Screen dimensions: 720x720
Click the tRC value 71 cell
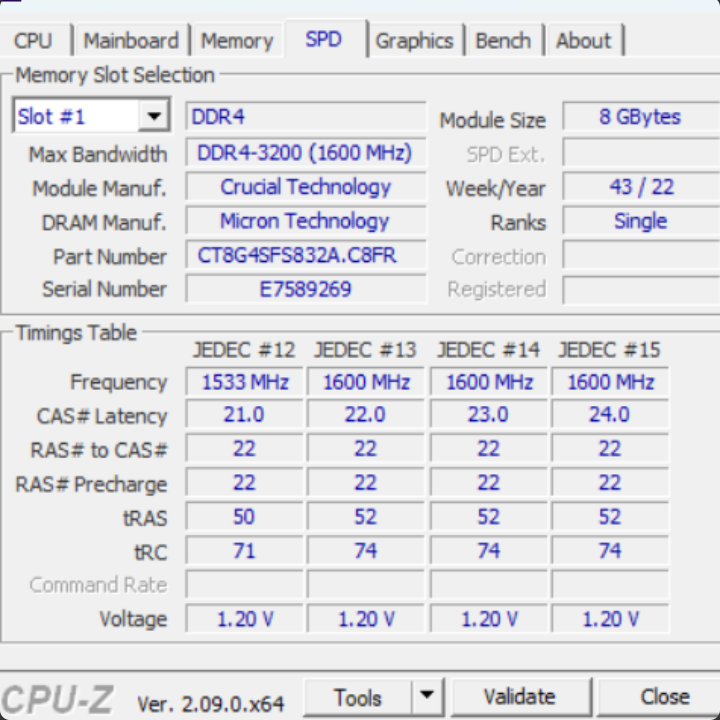pyautogui.click(x=245, y=551)
